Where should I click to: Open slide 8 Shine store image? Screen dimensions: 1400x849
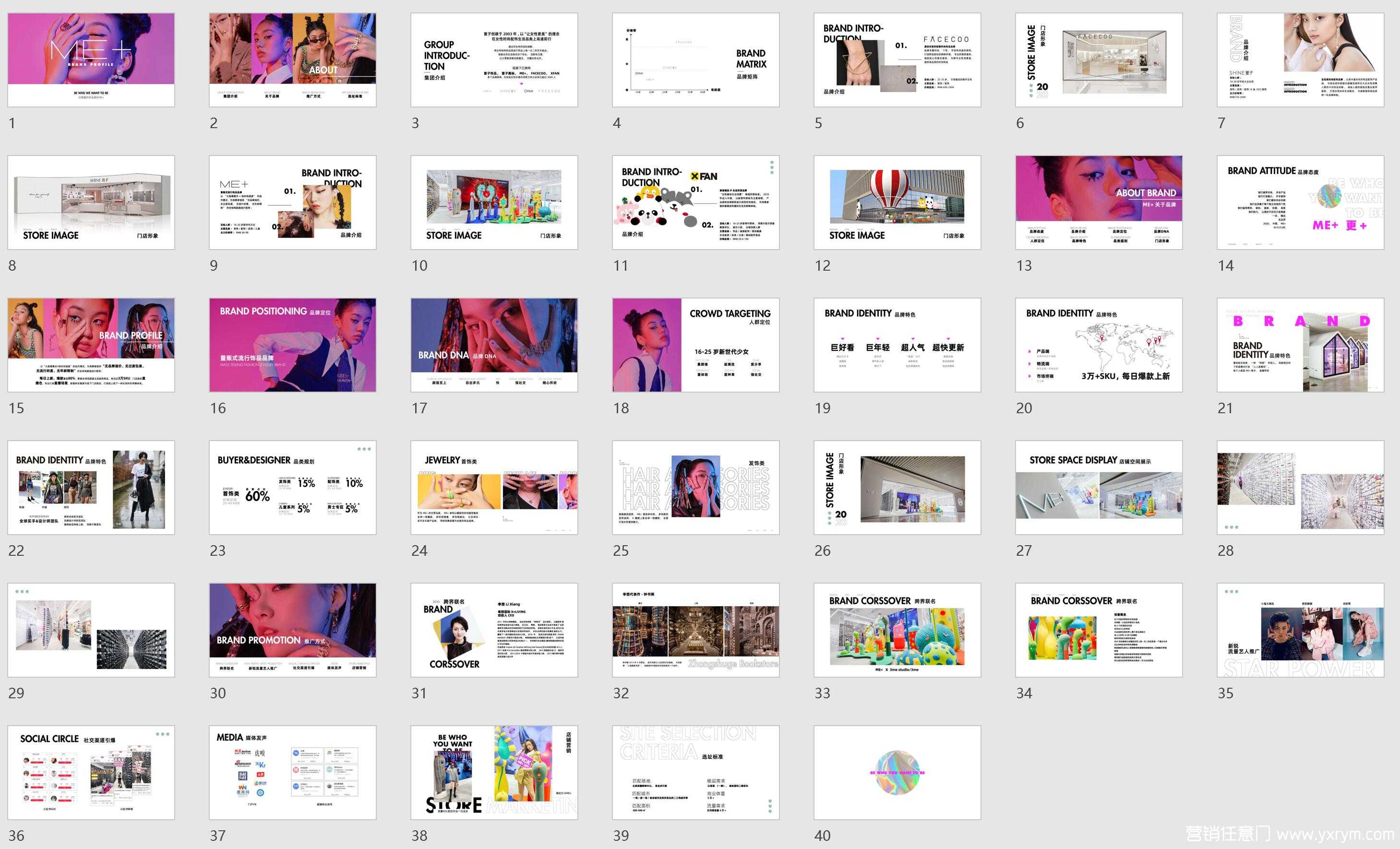tap(91, 203)
